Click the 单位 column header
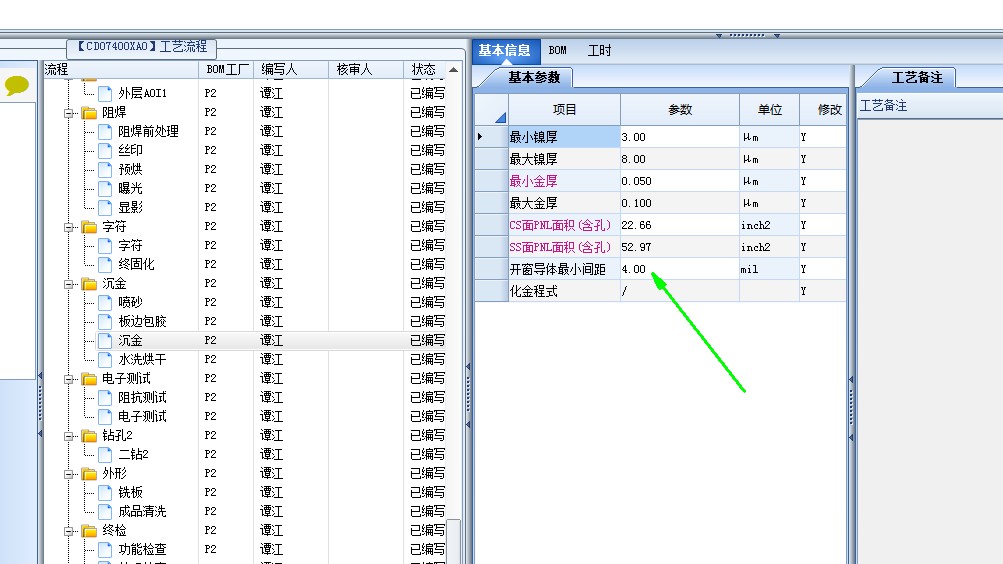The height and width of the screenshot is (564, 1003). [x=770, y=110]
